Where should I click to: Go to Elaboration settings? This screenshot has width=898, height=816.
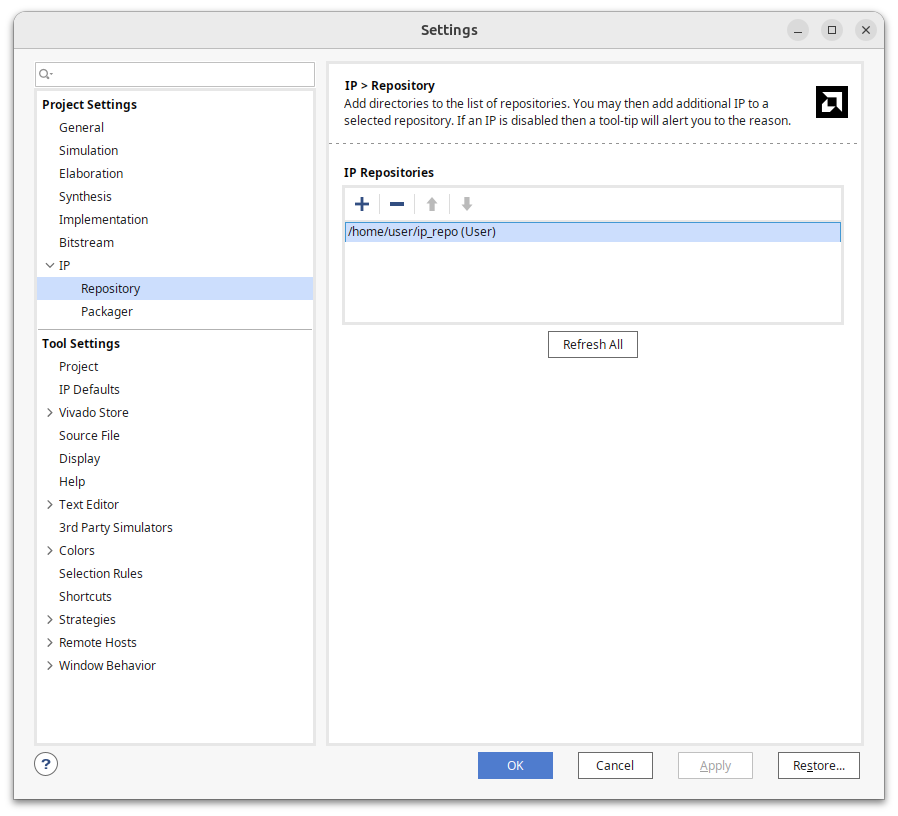coord(91,174)
